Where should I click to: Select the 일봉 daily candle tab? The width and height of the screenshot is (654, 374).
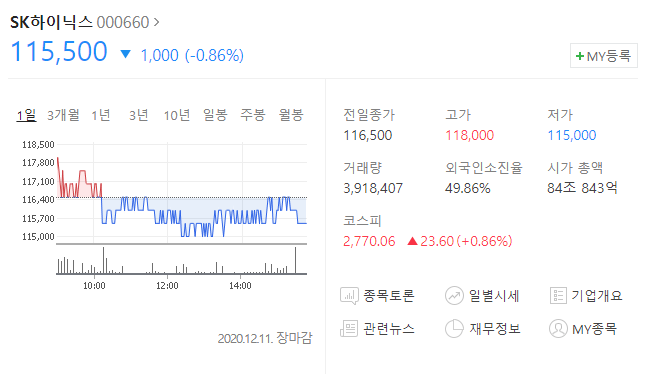pos(215,115)
